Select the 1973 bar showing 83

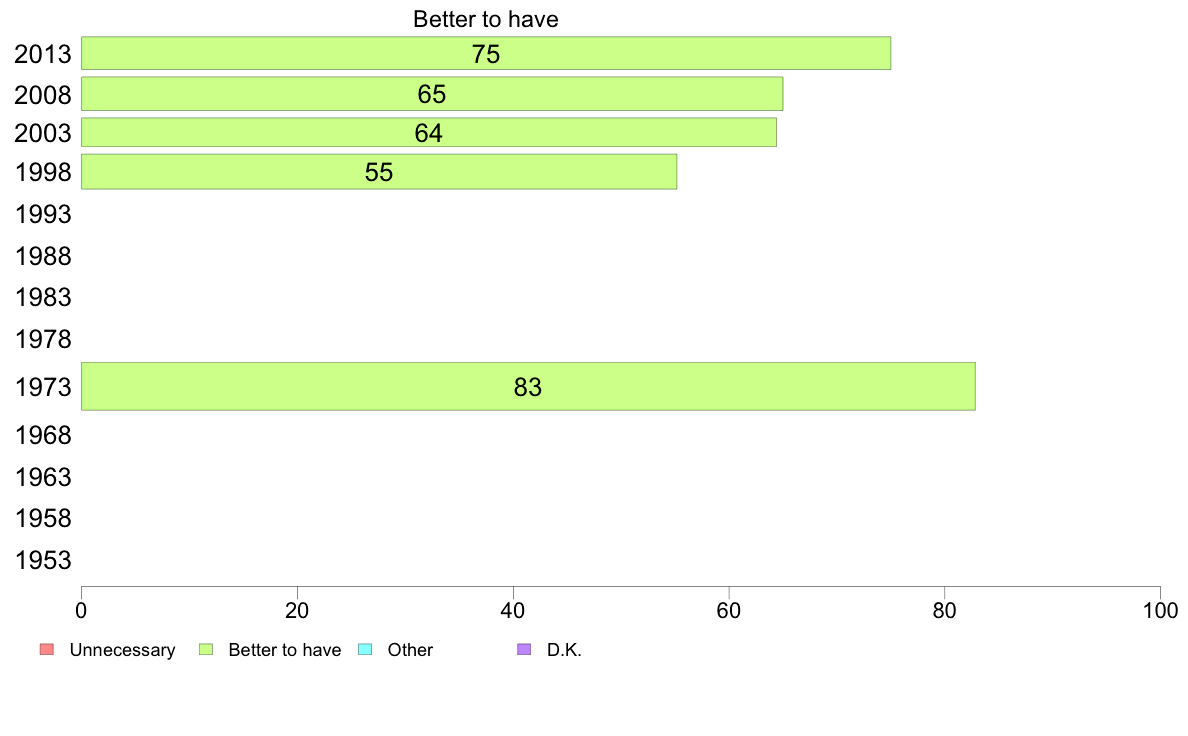pyautogui.click(x=528, y=387)
